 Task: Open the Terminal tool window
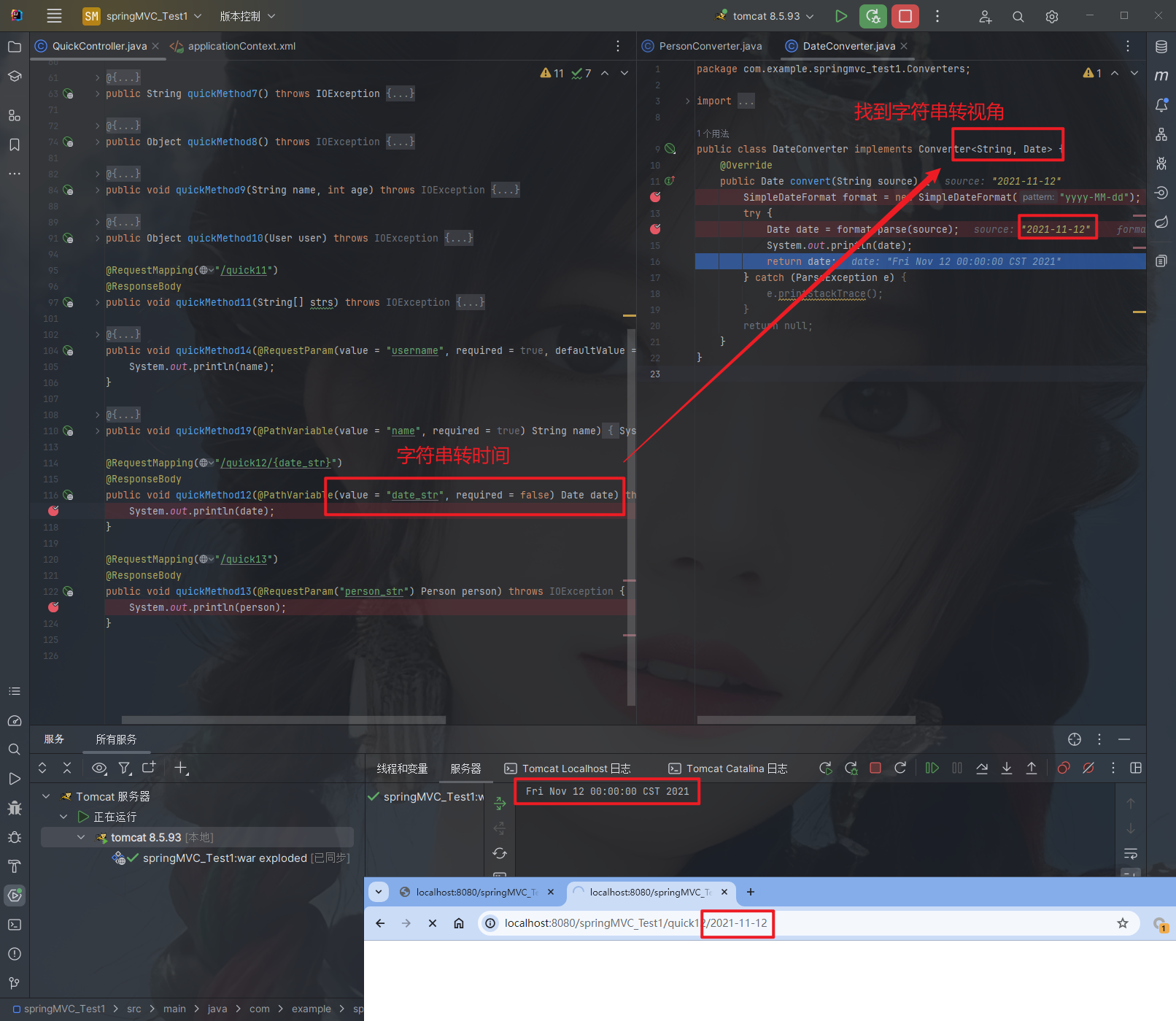coord(15,925)
